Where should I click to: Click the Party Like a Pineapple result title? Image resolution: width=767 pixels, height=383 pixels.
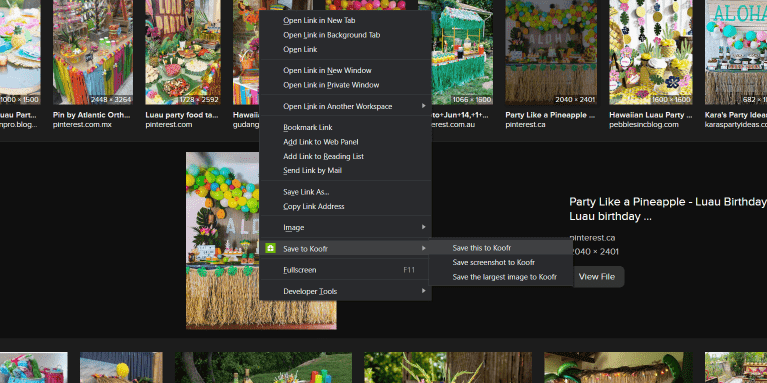[x=550, y=115]
